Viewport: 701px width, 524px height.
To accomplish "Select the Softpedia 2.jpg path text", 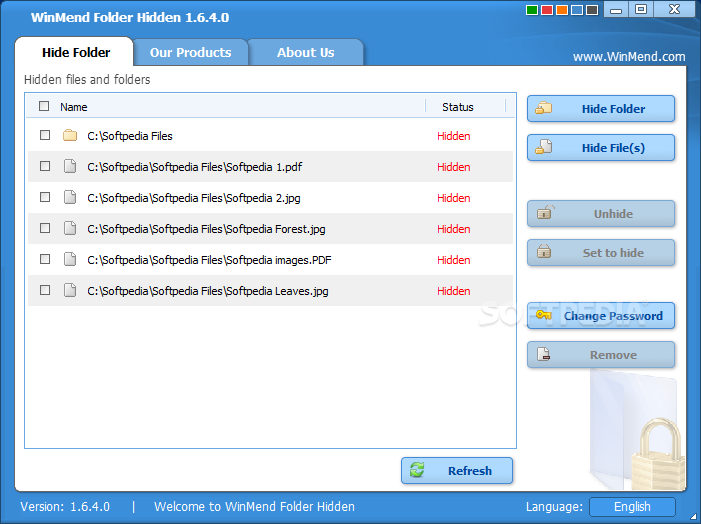I will click(194, 198).
